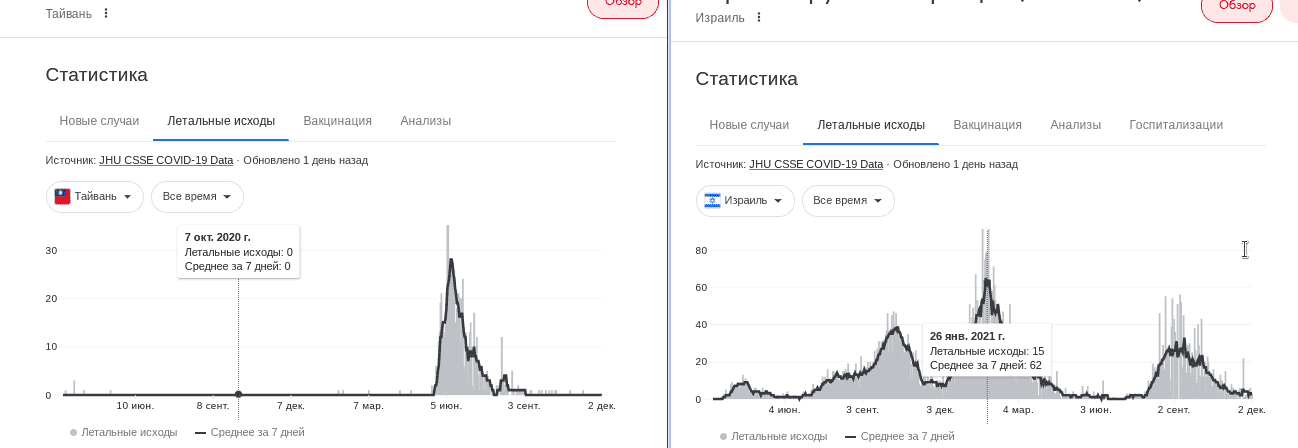Image resolution: width=1298 pixels, height=448 pixels.
Task: Open the three-dot menu next to Тайвань
Action: [x=106, y=14]
